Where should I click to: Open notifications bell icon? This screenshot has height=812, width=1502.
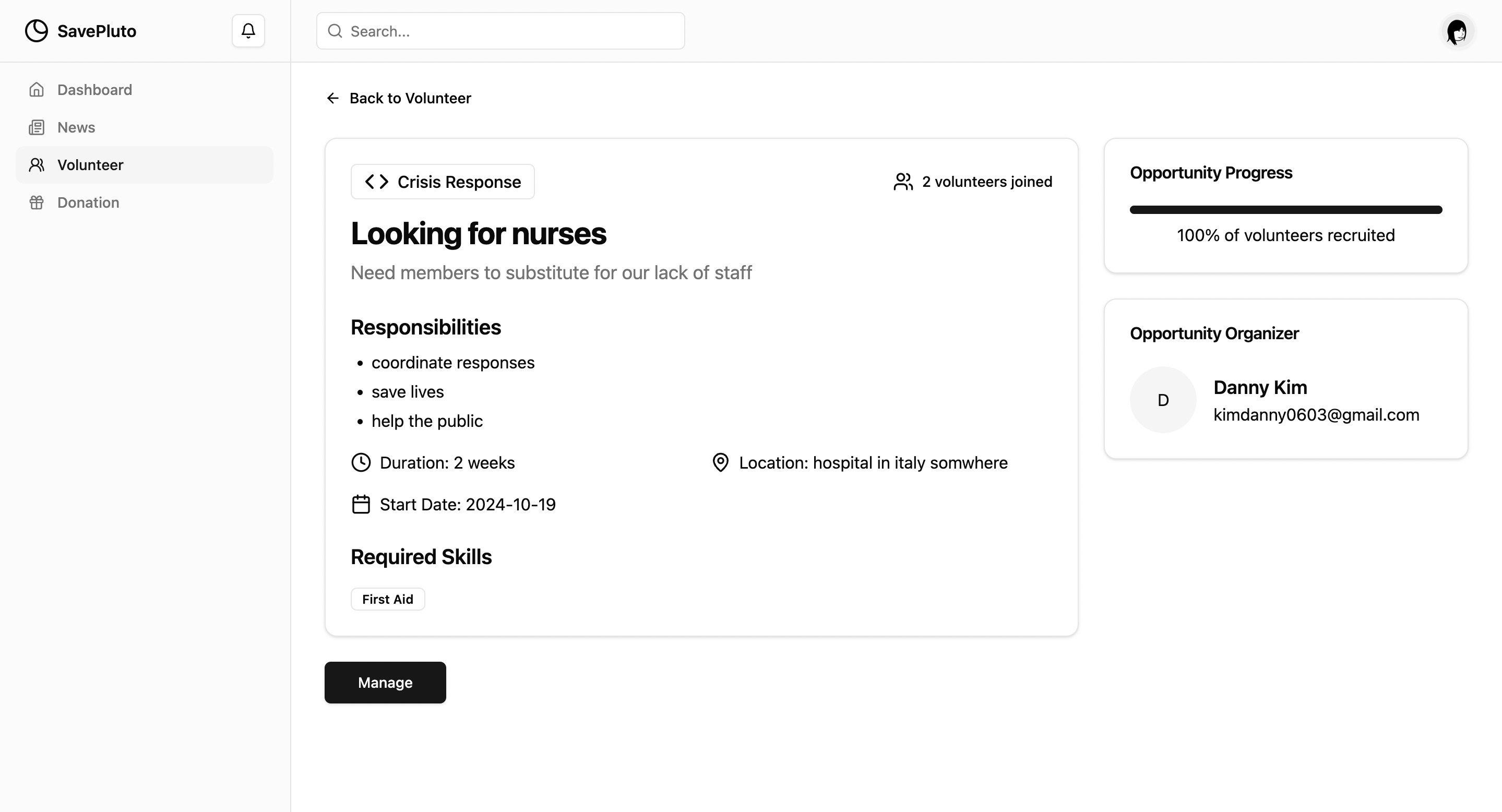click(x=248, y=31)
